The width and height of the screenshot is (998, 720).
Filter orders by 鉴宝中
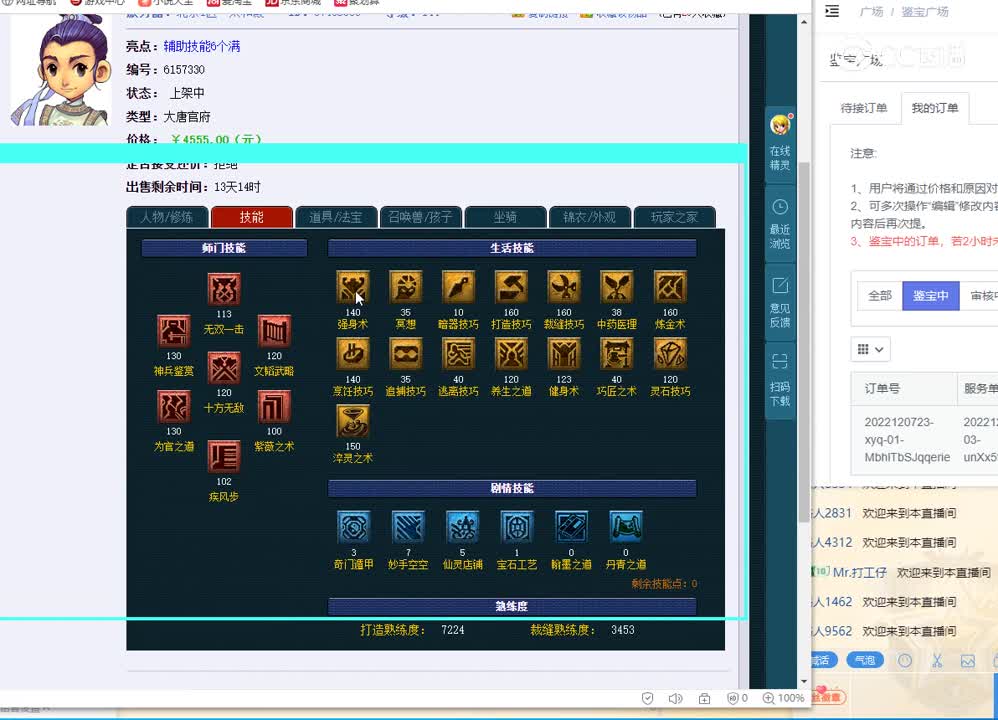[x=931, y=295]
